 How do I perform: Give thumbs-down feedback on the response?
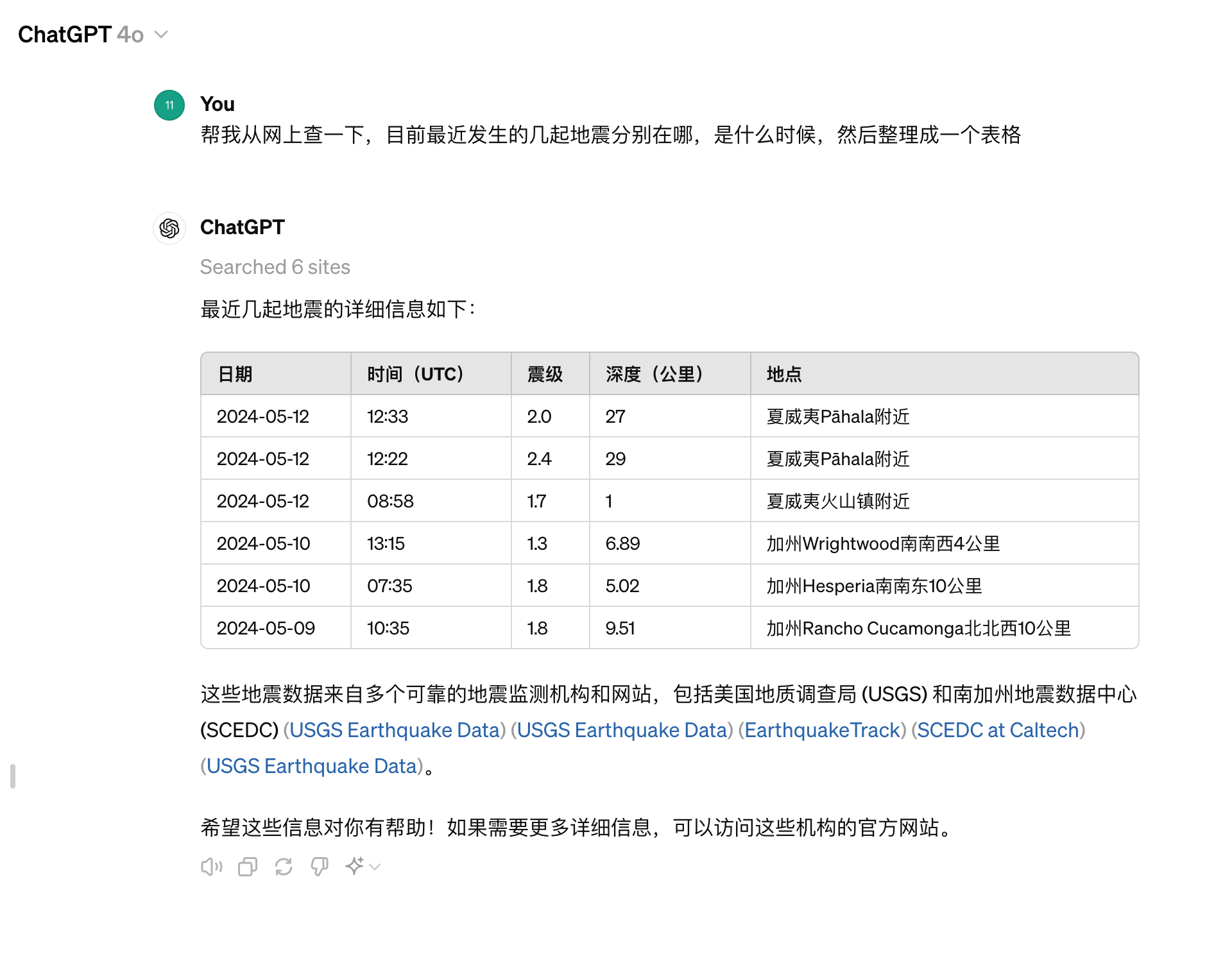coord(320,866)
